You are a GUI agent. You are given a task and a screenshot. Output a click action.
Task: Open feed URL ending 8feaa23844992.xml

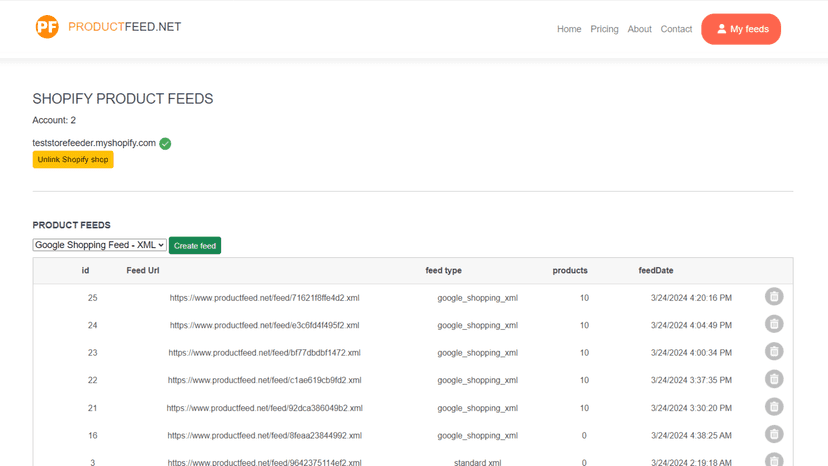[265, 436]
